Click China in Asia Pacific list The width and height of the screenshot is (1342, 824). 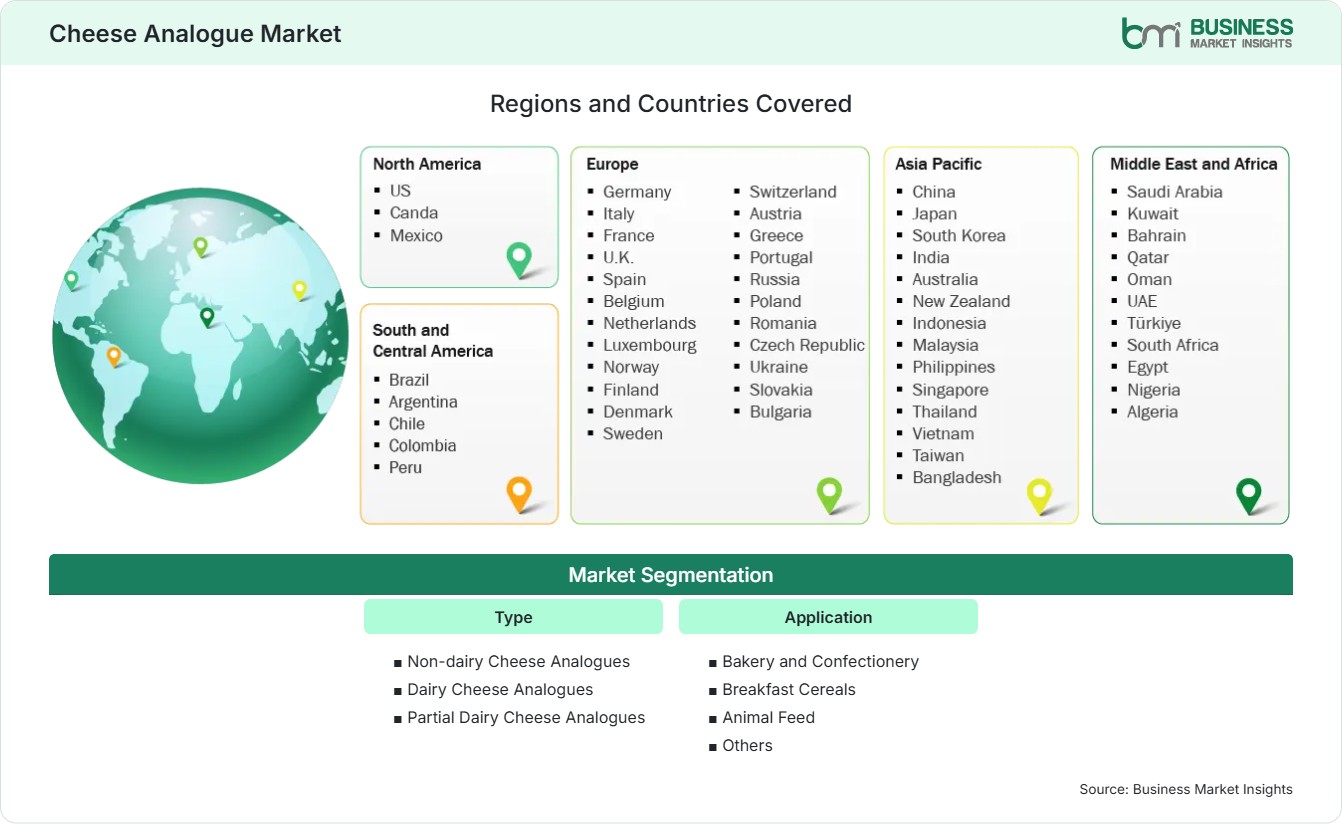click(934, 191)
